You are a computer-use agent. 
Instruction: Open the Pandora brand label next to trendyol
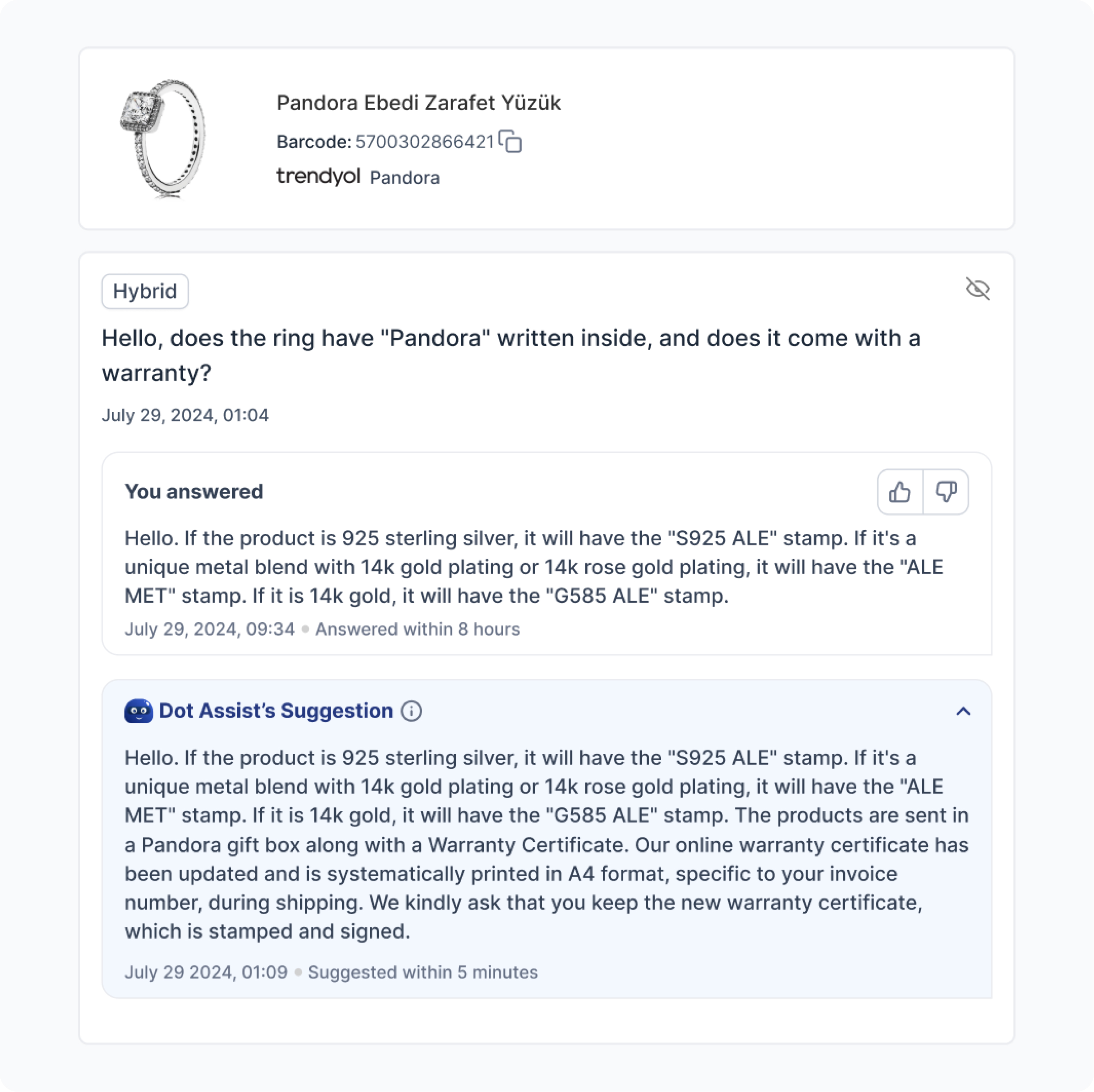tap(405, 178)
